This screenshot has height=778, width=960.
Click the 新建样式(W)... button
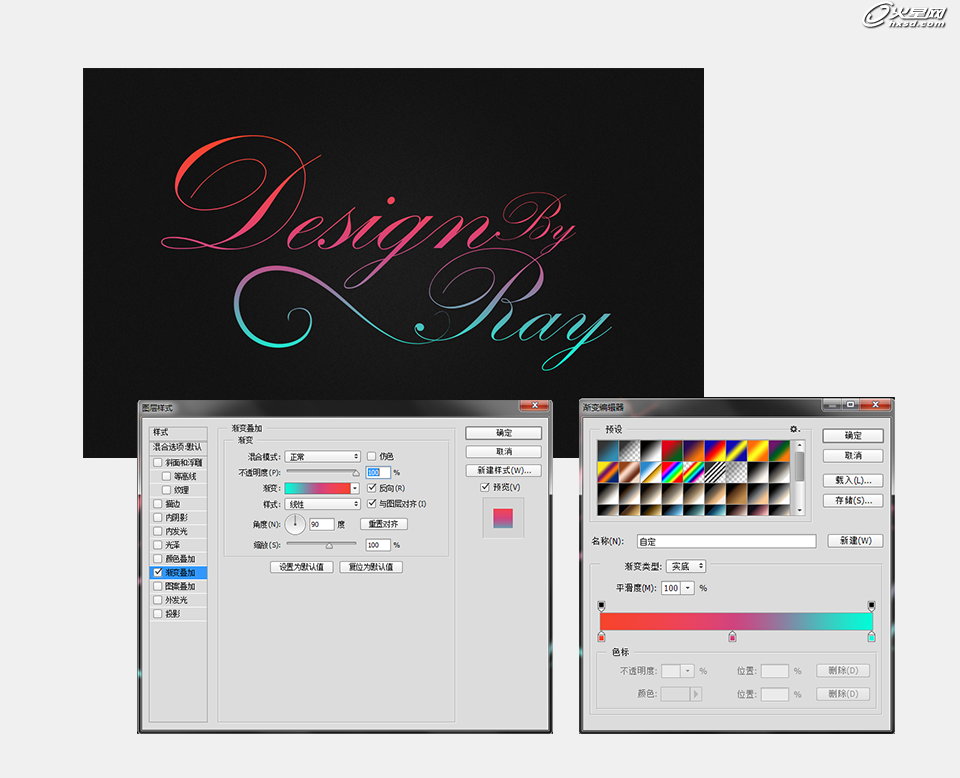coord(503,471)
